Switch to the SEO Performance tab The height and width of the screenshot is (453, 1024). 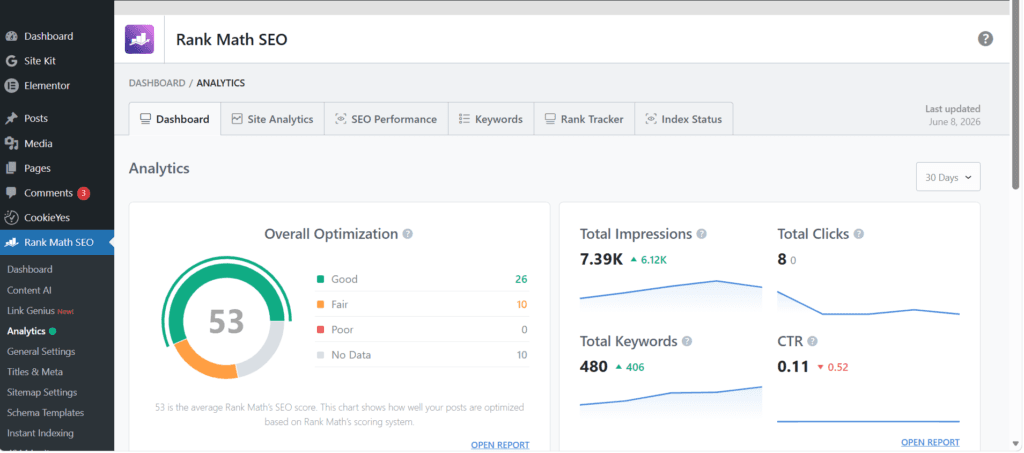(386, 119)
